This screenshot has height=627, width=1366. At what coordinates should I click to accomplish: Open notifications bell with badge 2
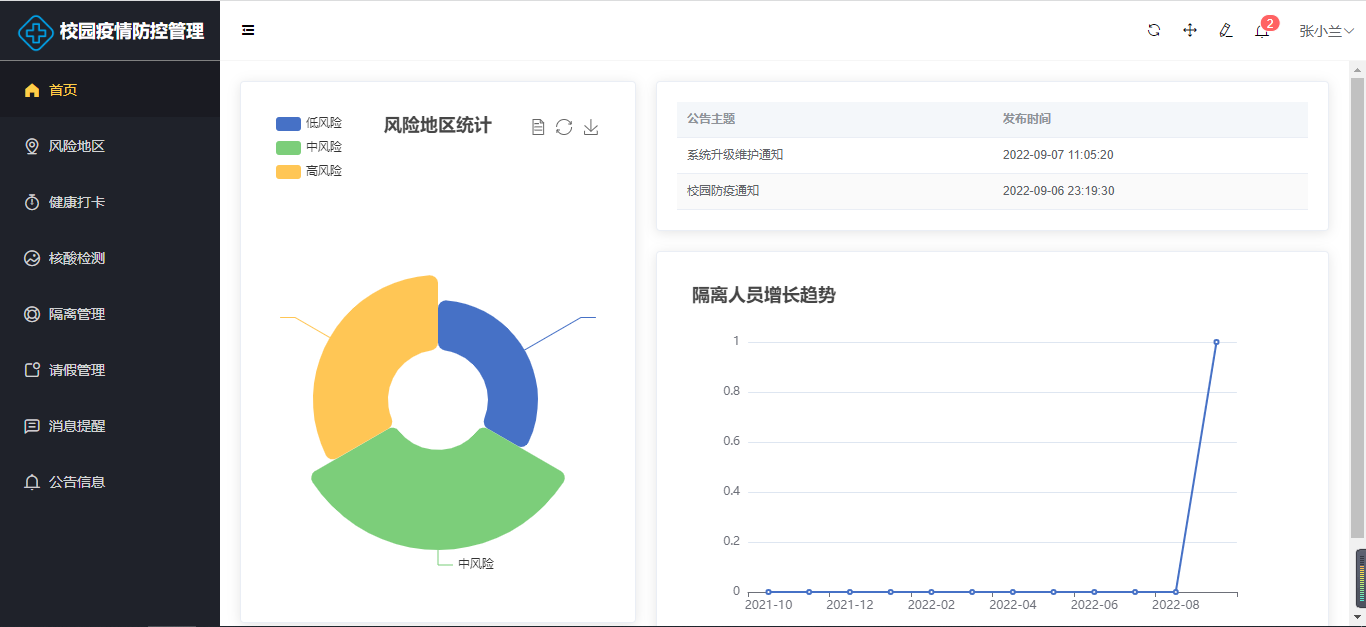[x=1262, y=31]
